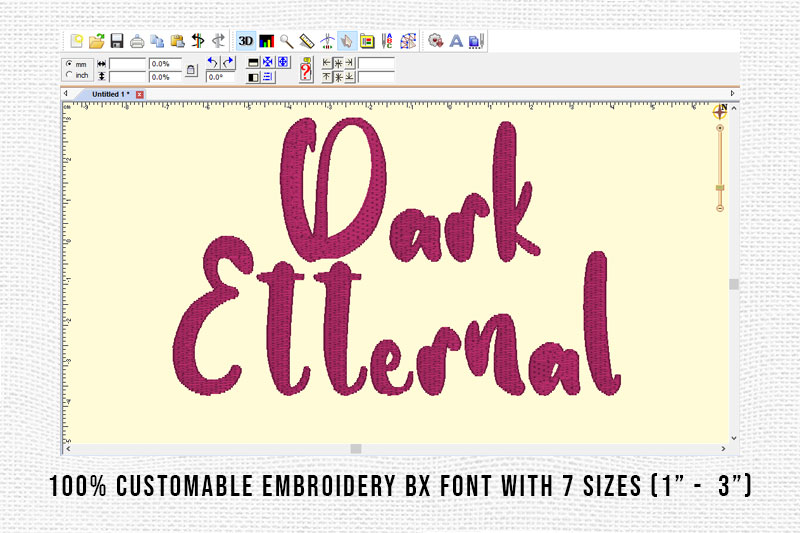The width and height of the screenshot is (800, 533).
Task: Click the fit-to-hoop boxed arrows icon
Action: coord(283,62)
